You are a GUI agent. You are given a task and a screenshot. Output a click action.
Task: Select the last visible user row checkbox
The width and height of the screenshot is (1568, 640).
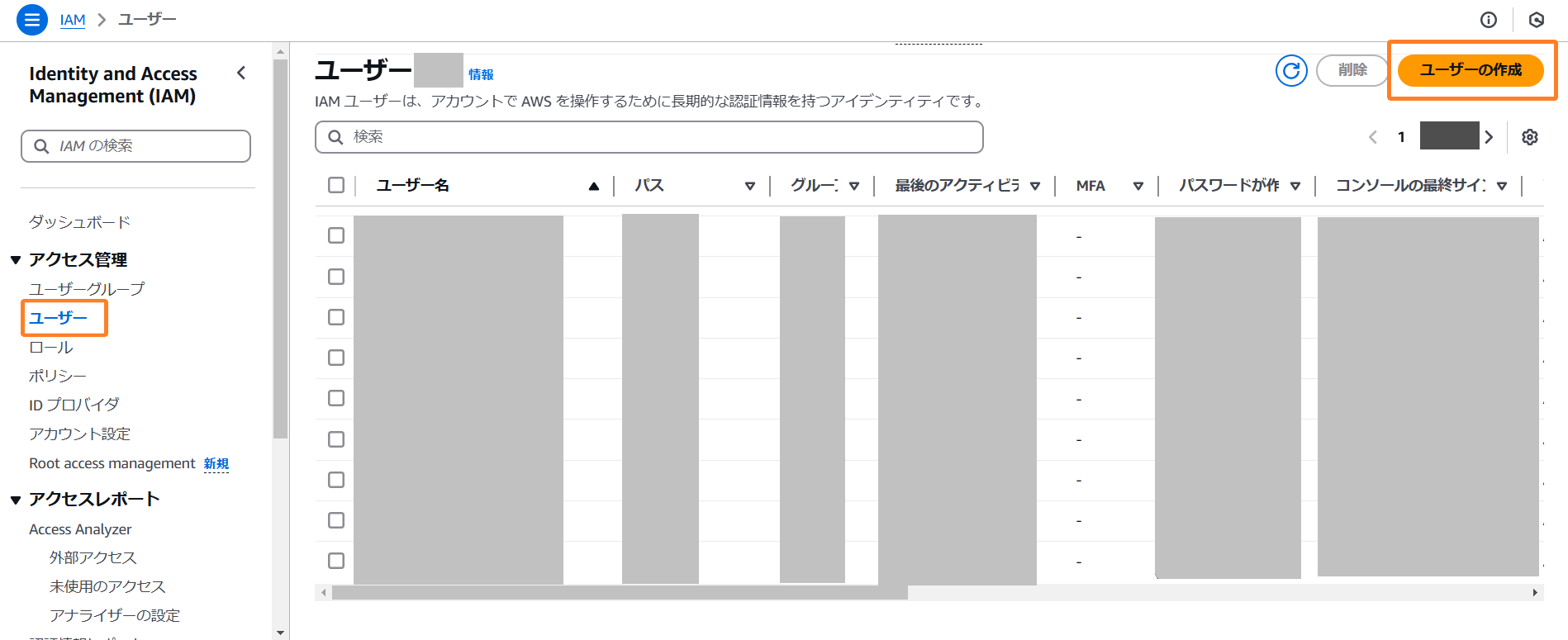coord(336,561)
